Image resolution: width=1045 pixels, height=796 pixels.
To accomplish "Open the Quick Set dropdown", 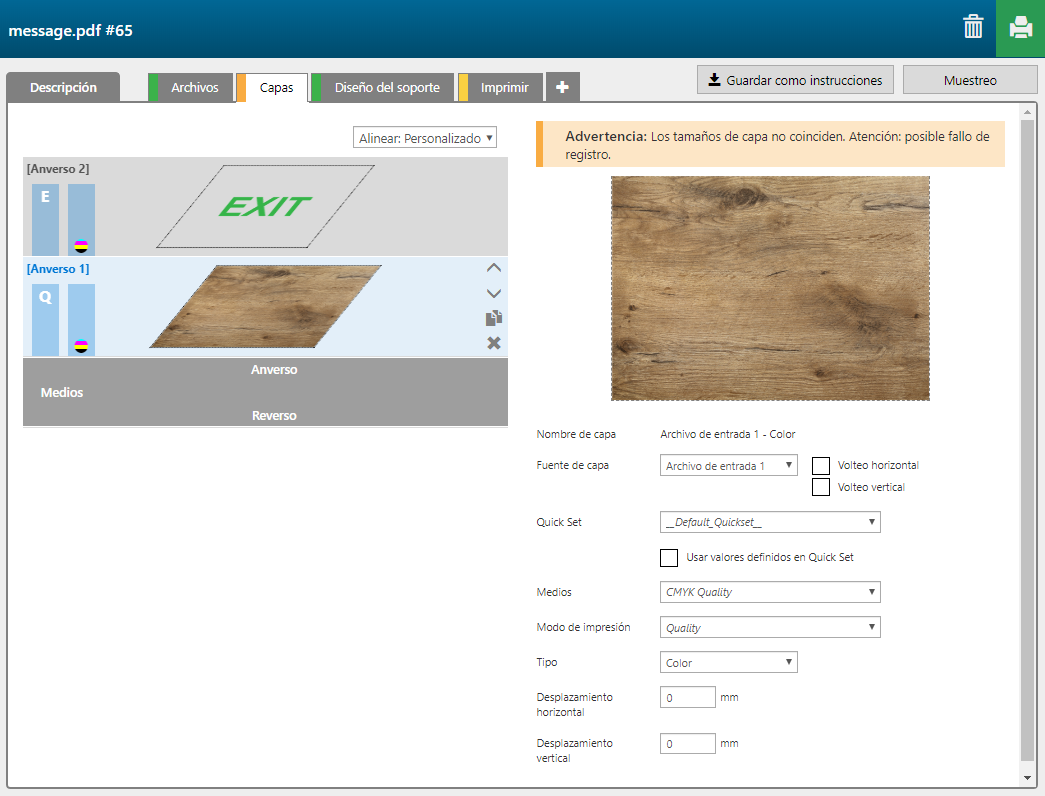I will [x=770, y=522].
